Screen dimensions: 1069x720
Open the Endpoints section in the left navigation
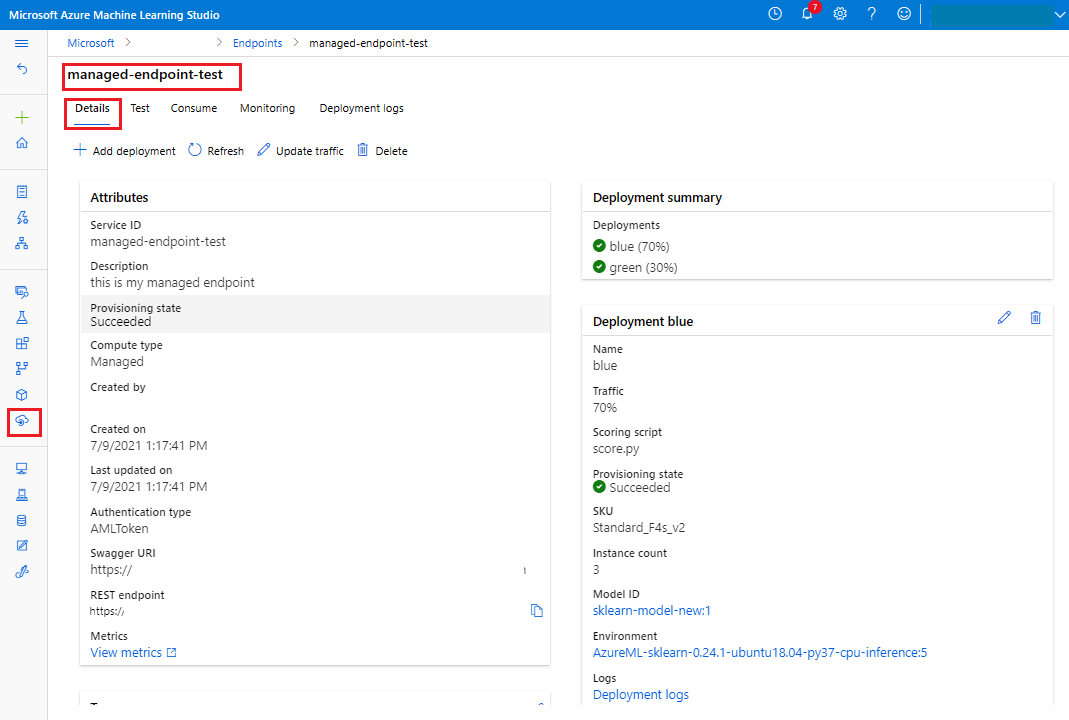click(23, 422)
